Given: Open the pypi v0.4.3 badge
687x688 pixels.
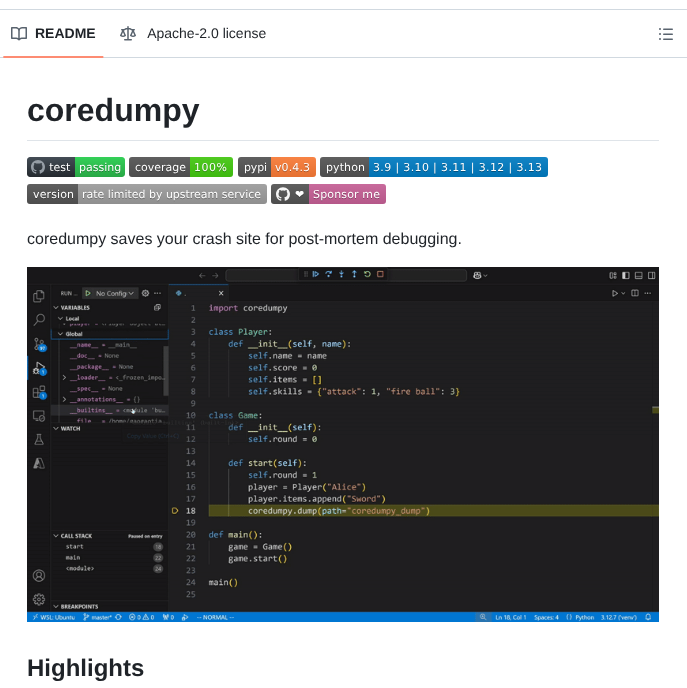Looking at the screenshot, I should click(x=277, y=167).
